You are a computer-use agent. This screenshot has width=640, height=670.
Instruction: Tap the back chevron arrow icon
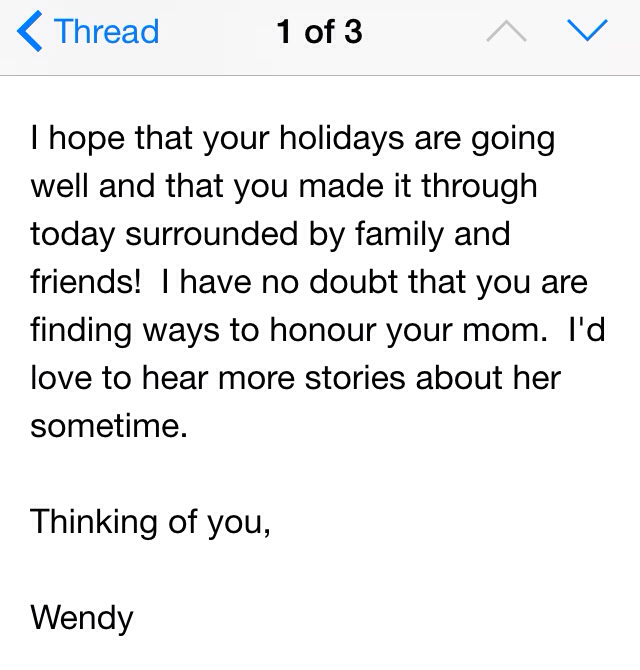(x=30, y=32)
